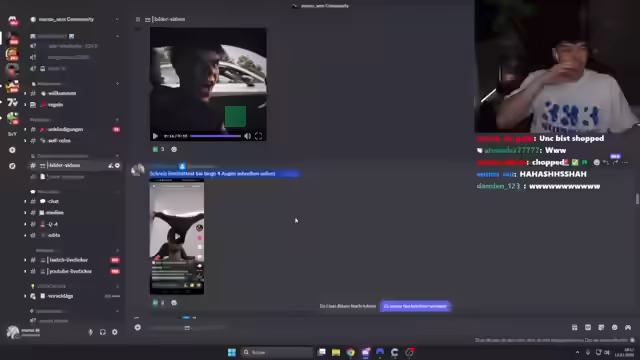The image size is (640, 360).
Task: Click the chat scrollbar on the right
Action: click(637, 199)
